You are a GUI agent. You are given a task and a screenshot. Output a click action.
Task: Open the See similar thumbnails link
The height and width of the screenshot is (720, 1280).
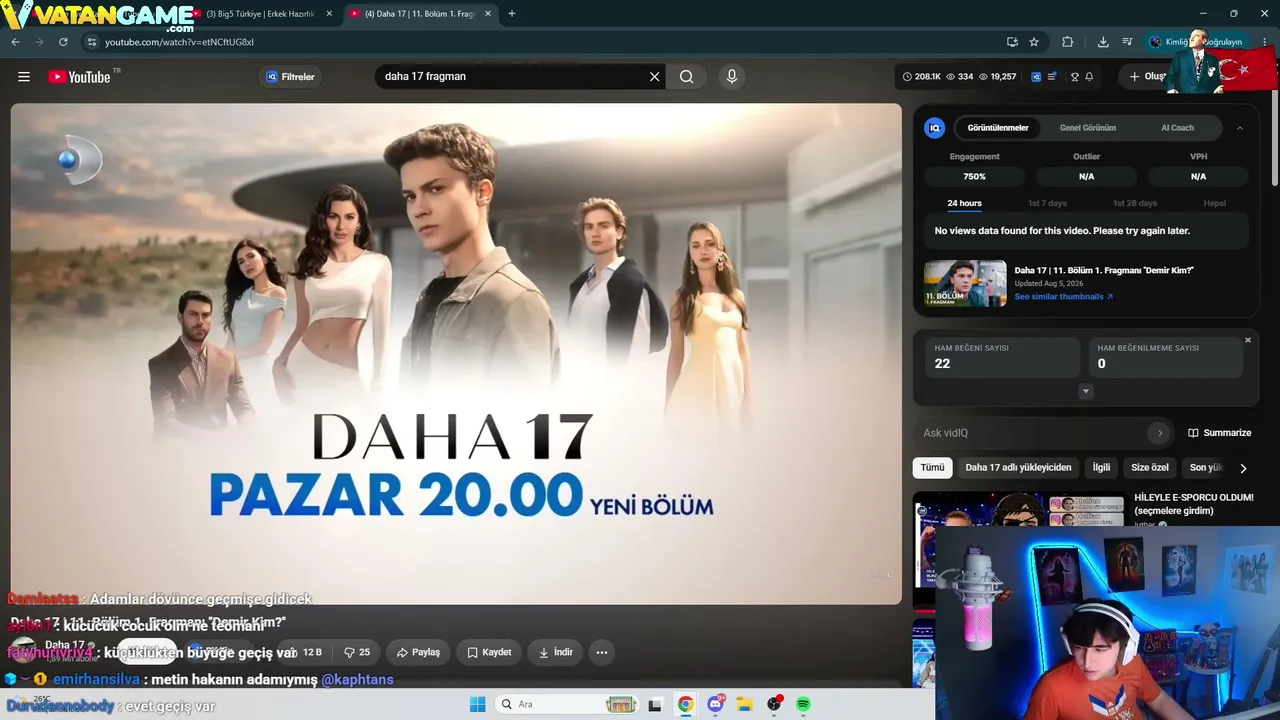point(1063,297)
